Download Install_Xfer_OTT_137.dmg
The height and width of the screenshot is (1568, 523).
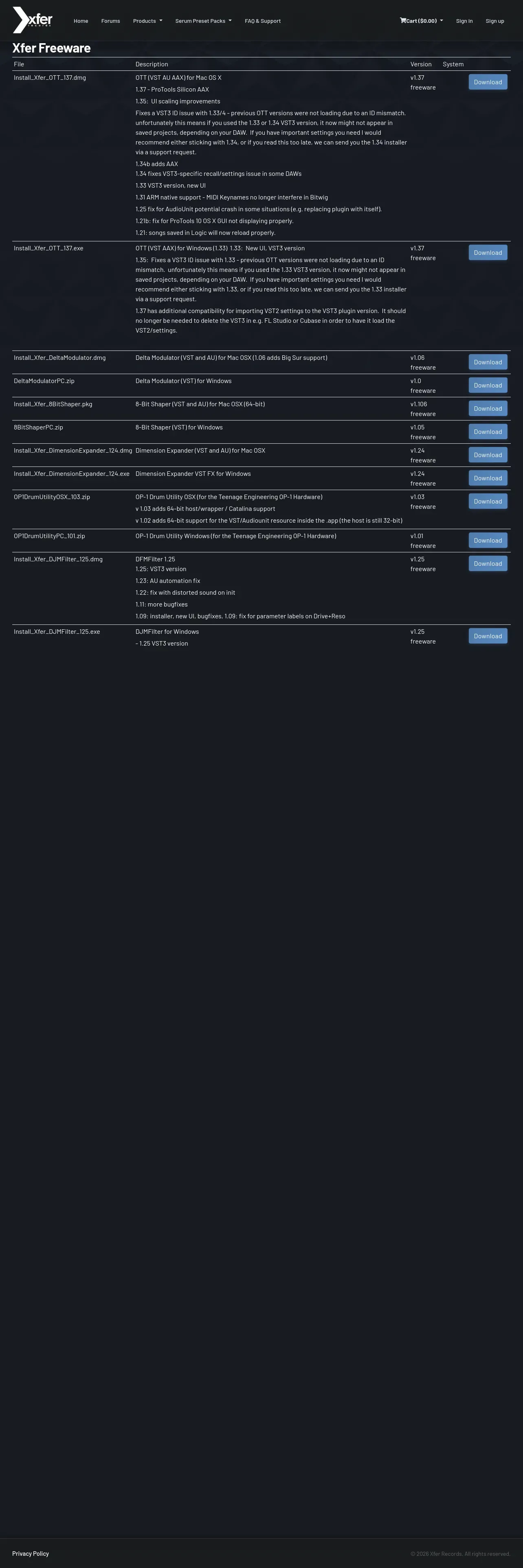(x=488, y=82)
